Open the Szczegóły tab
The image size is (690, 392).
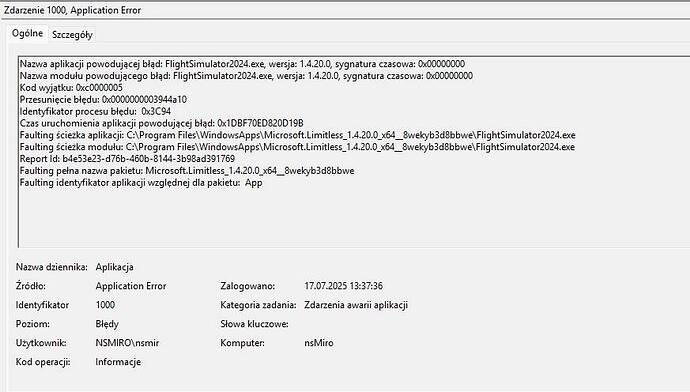tap(72, 35)
